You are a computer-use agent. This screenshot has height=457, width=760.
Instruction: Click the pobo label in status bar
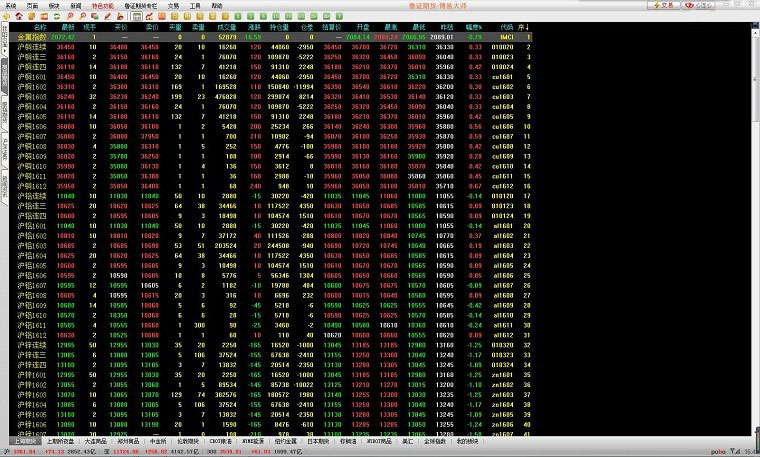point(718,452)
